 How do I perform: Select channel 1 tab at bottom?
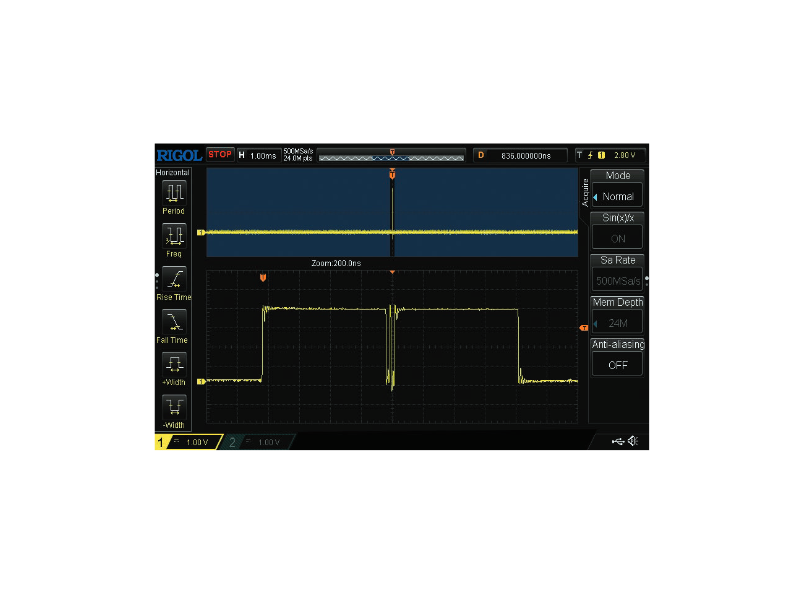(x=188, y=442)
